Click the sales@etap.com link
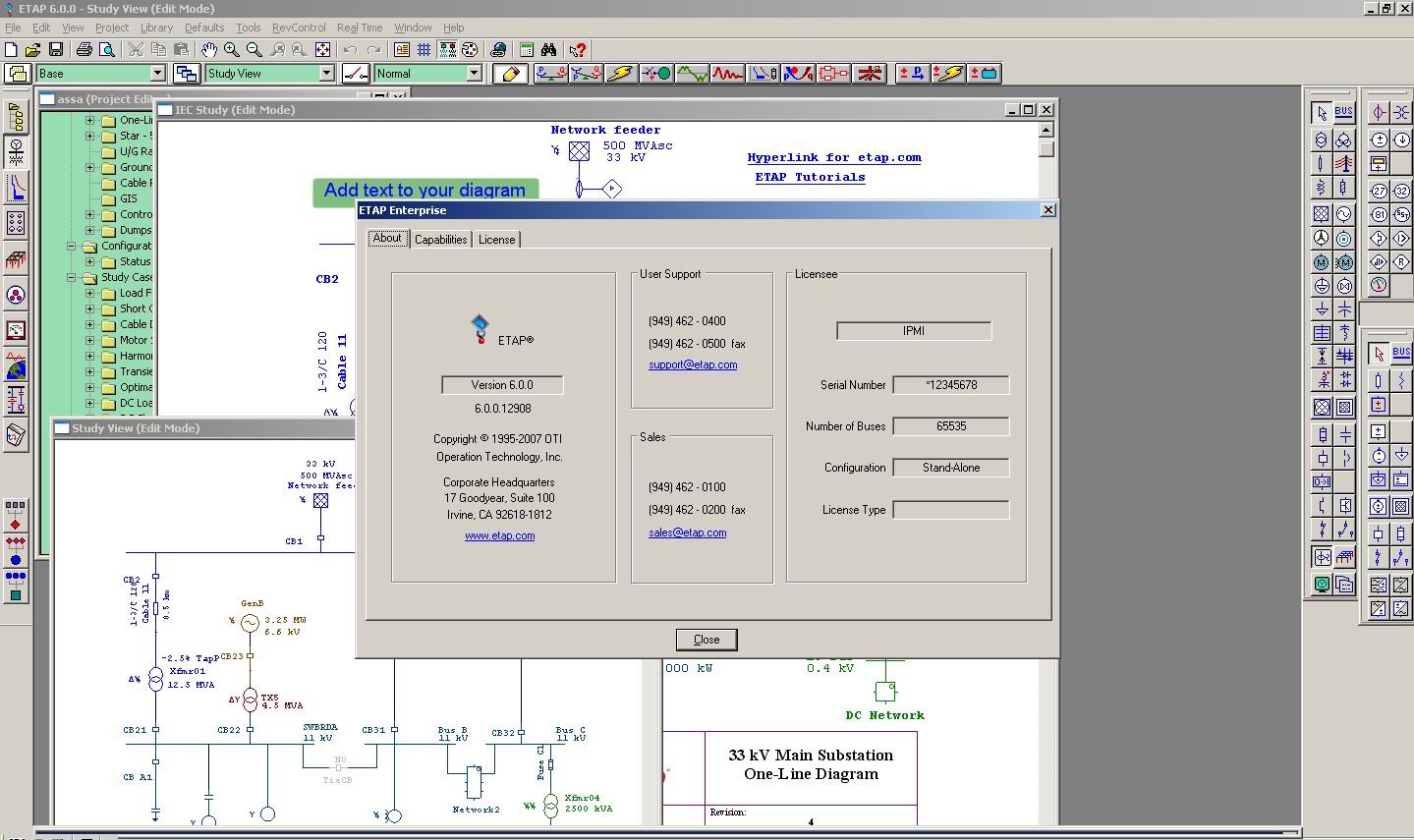Viewport: 1414px width, 840px height. click(x=688, y=532)
